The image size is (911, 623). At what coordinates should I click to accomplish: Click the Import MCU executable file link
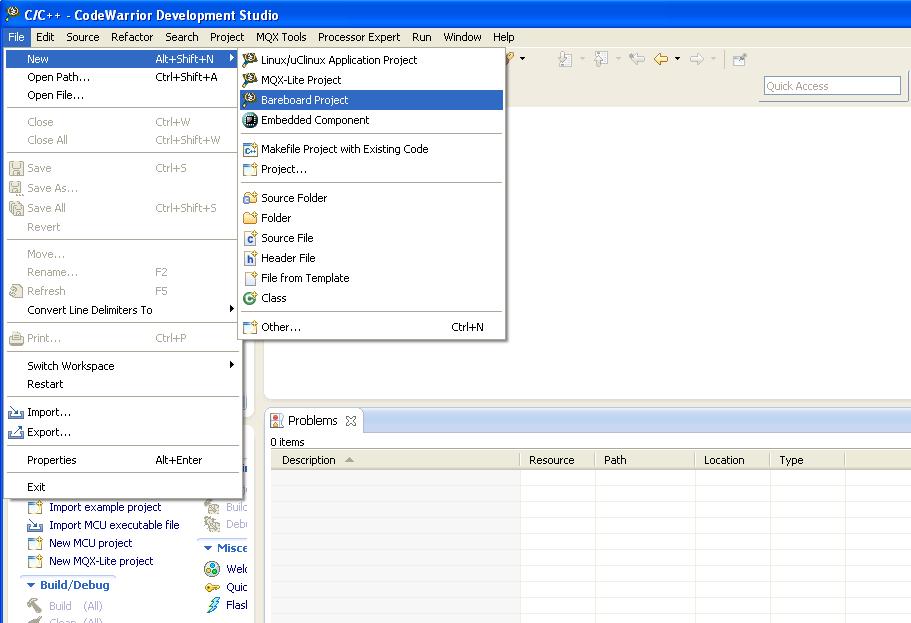(x=114, y=525)
